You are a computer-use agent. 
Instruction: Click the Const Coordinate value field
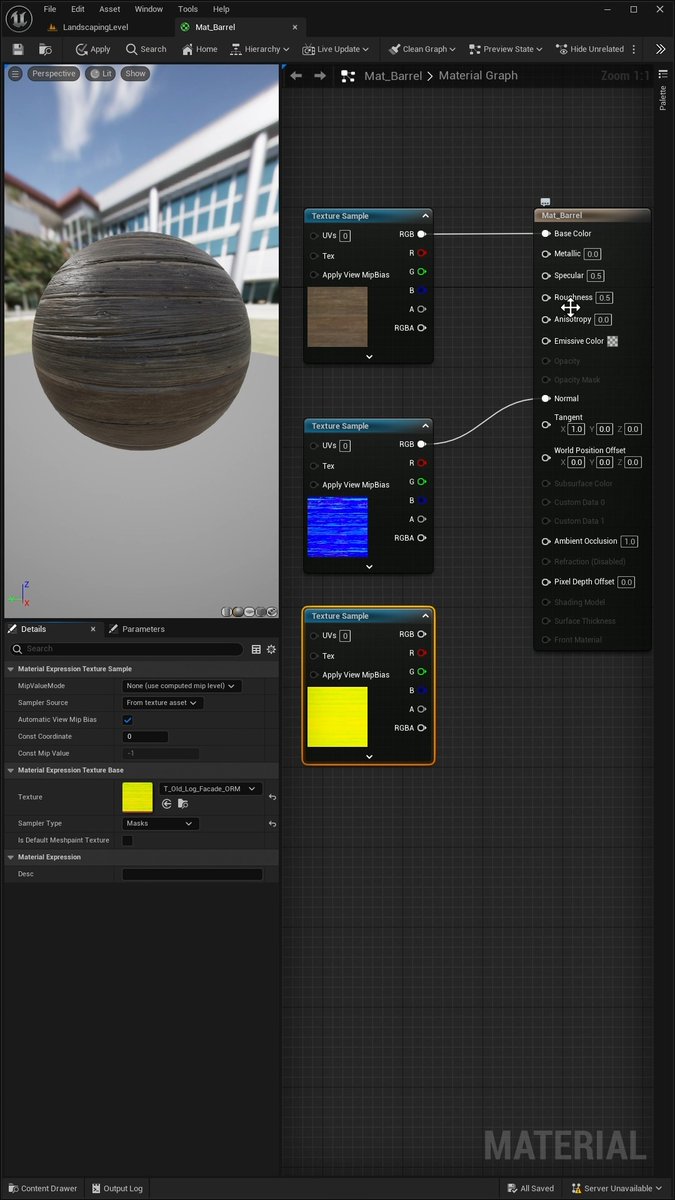pos(145,737)
